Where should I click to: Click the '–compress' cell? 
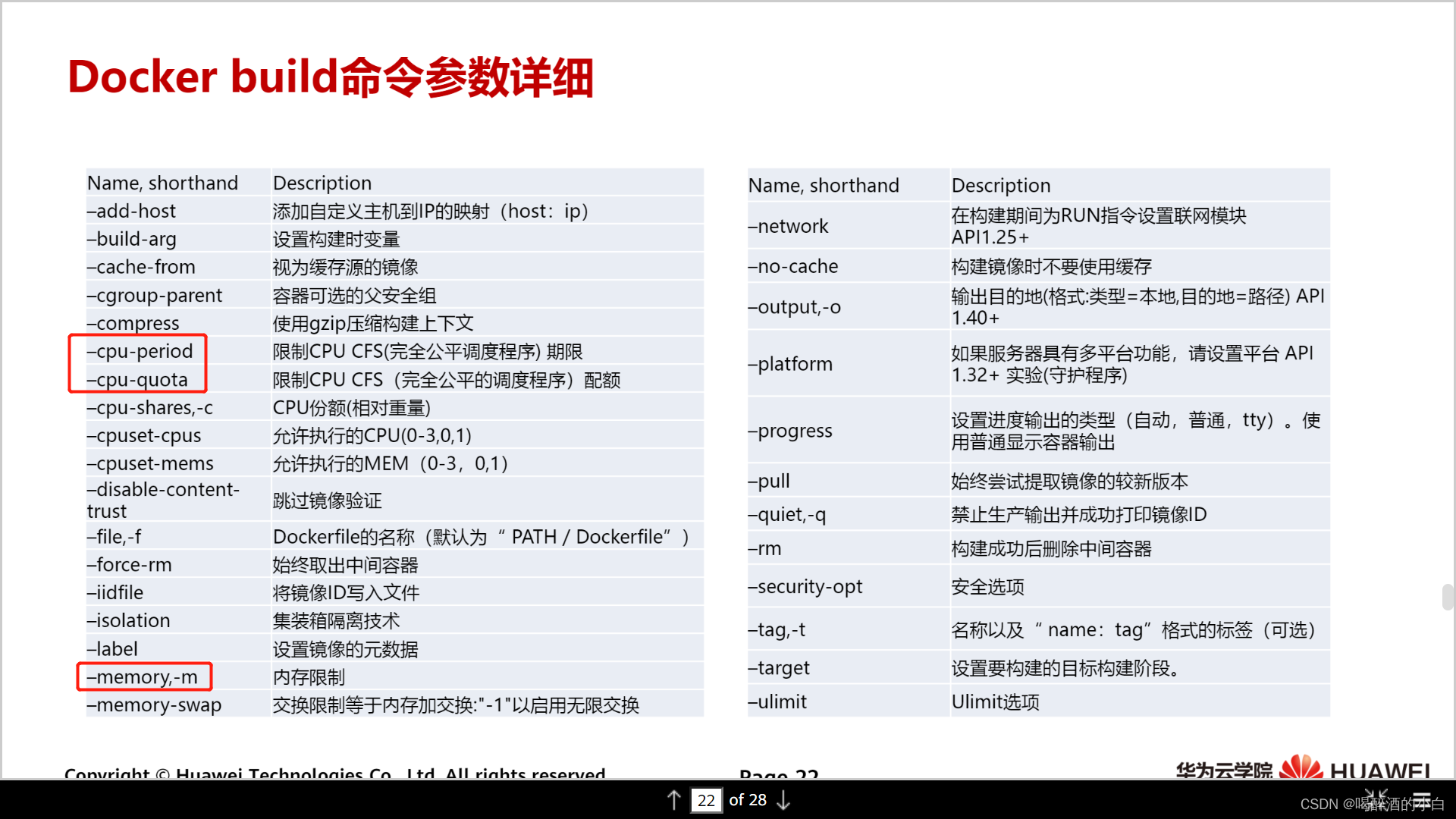click(x=178, y=323)
